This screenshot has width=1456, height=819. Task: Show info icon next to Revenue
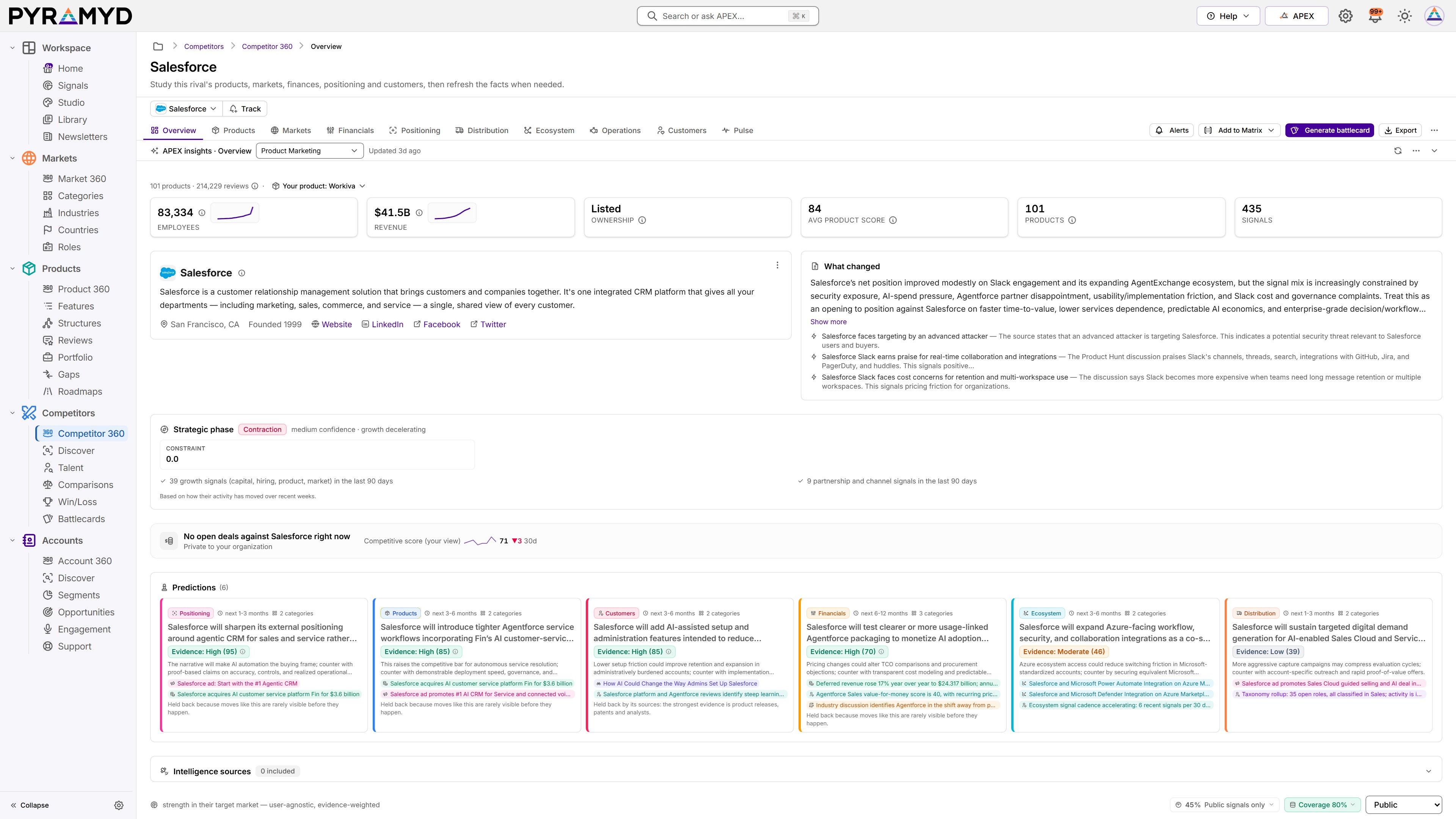tap(419, 212)
